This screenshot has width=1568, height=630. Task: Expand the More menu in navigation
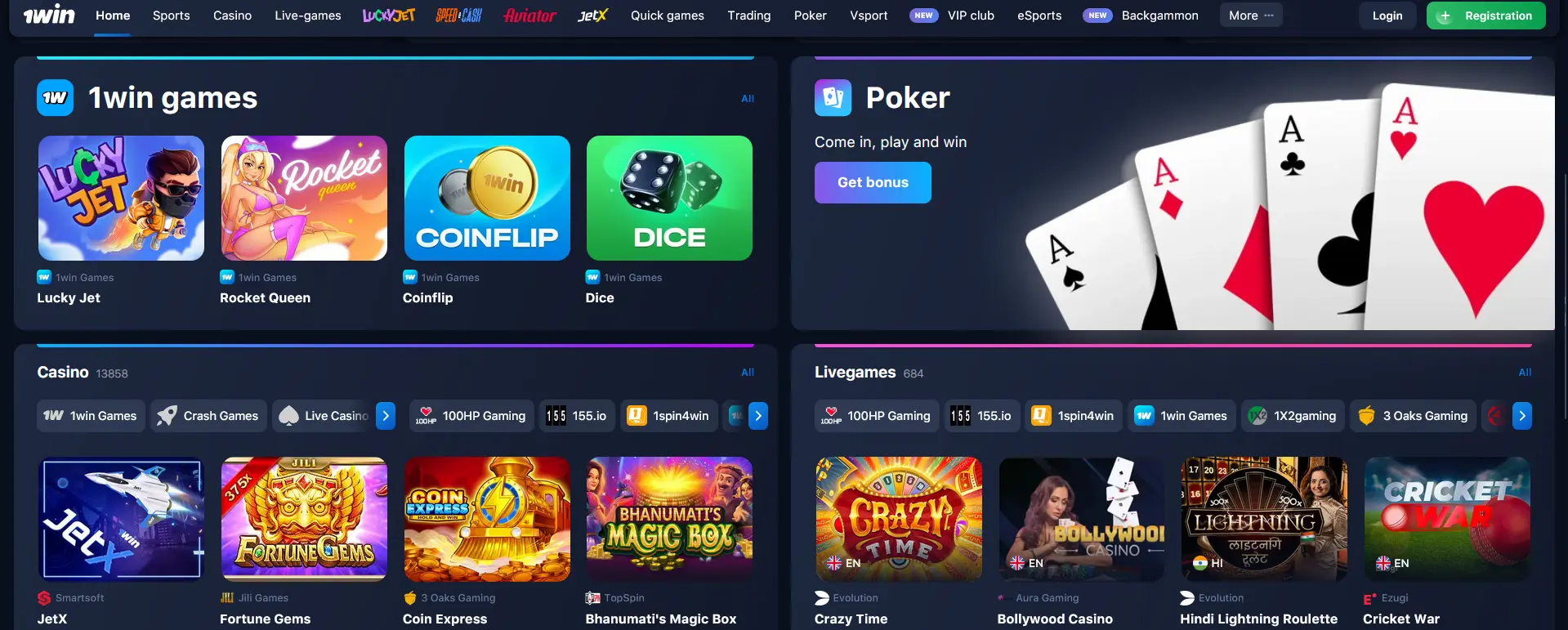click(x=1251, y=16)
